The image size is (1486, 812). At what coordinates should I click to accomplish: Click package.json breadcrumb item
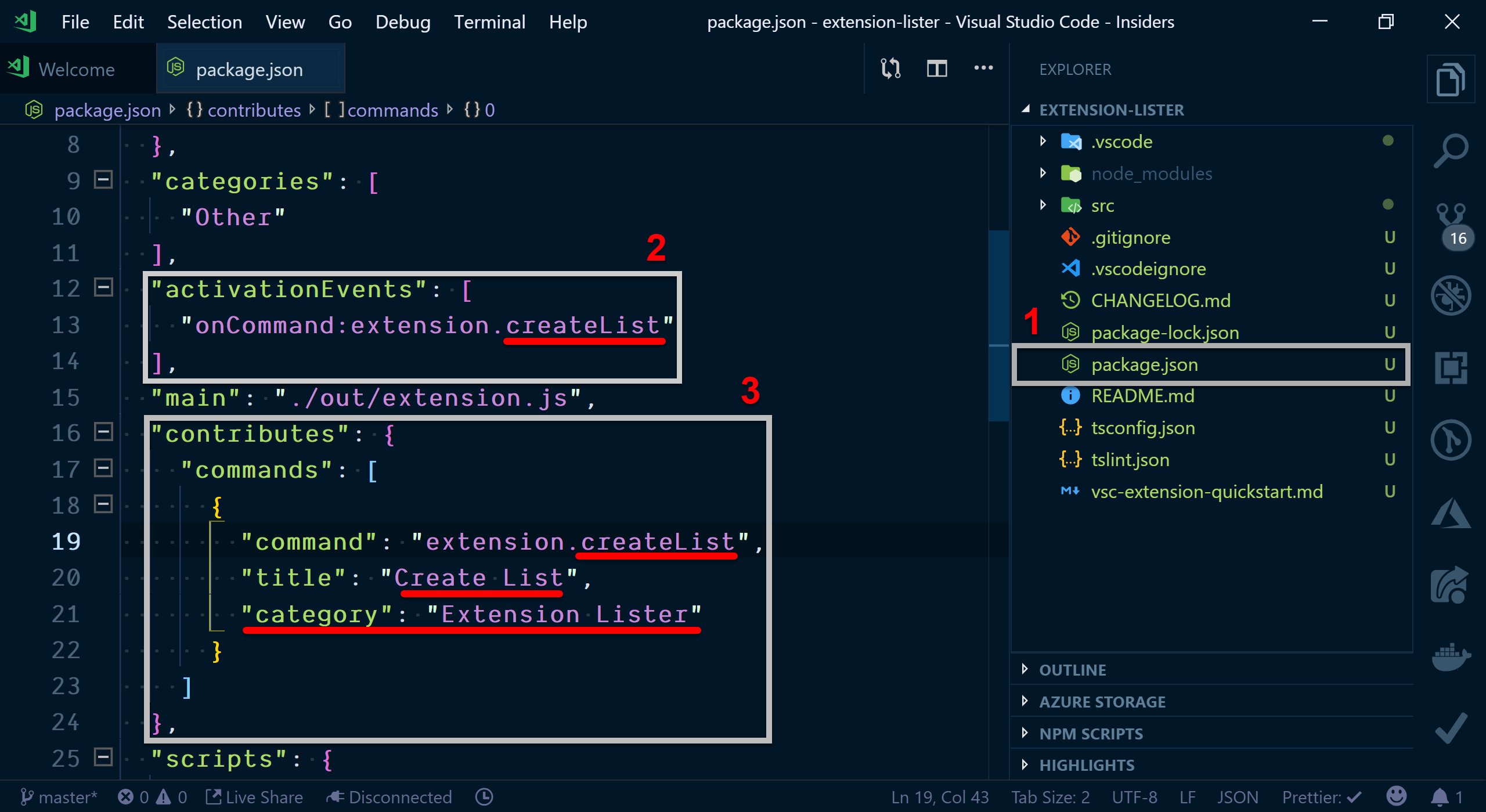[93, 110]
